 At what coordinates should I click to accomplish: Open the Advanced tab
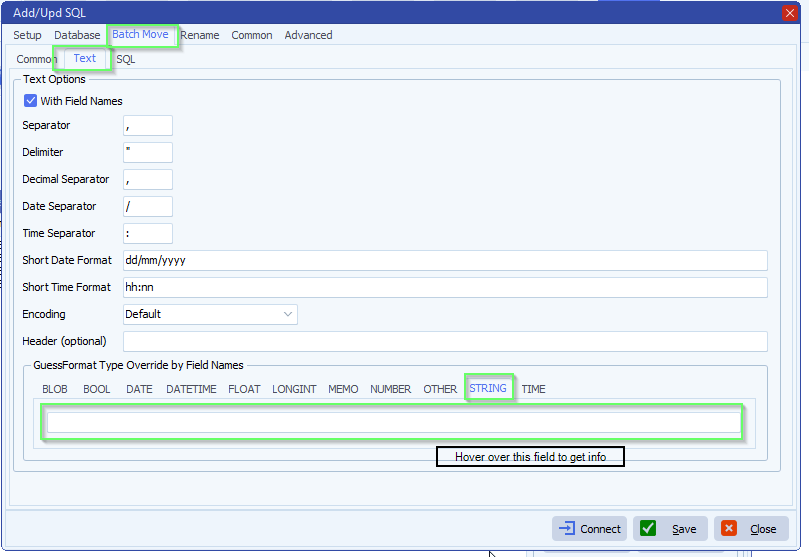[x=309, y=35]
